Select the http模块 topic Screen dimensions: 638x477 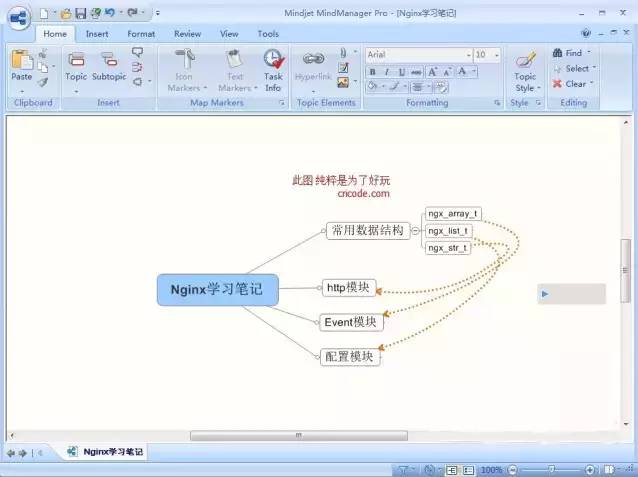[349, 288]
